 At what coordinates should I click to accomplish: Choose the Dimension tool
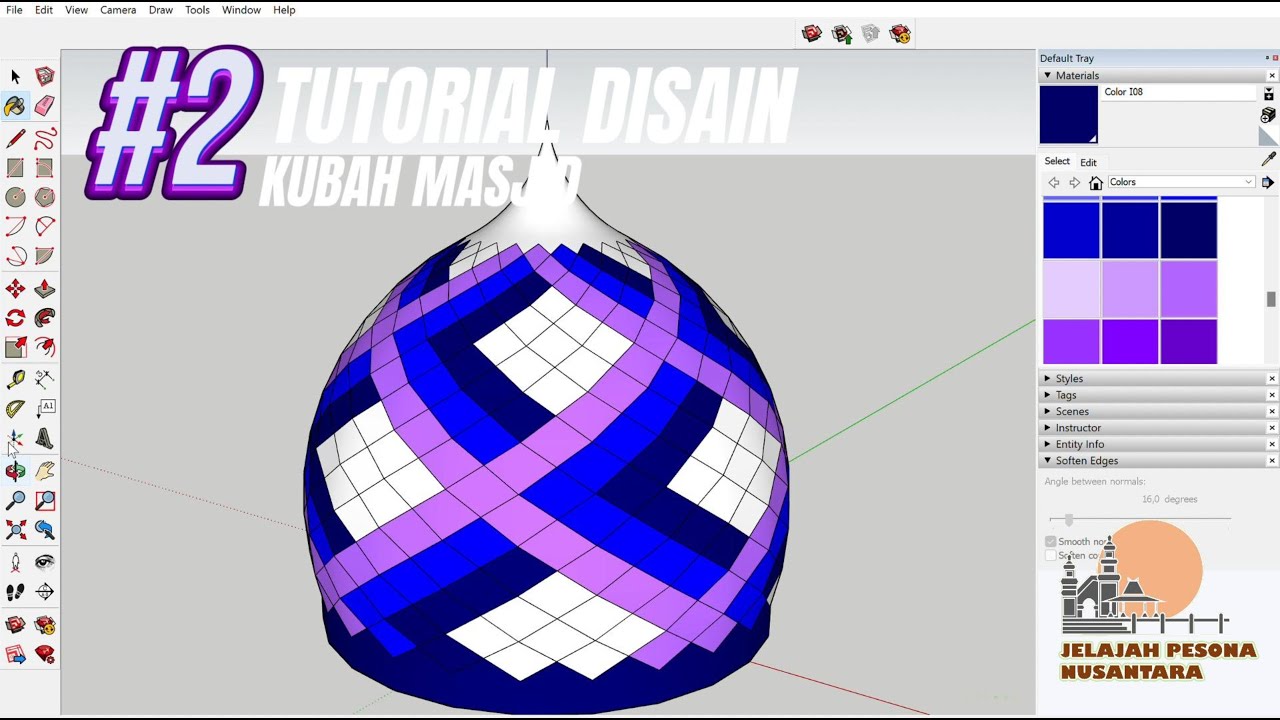tap(44, 379)
